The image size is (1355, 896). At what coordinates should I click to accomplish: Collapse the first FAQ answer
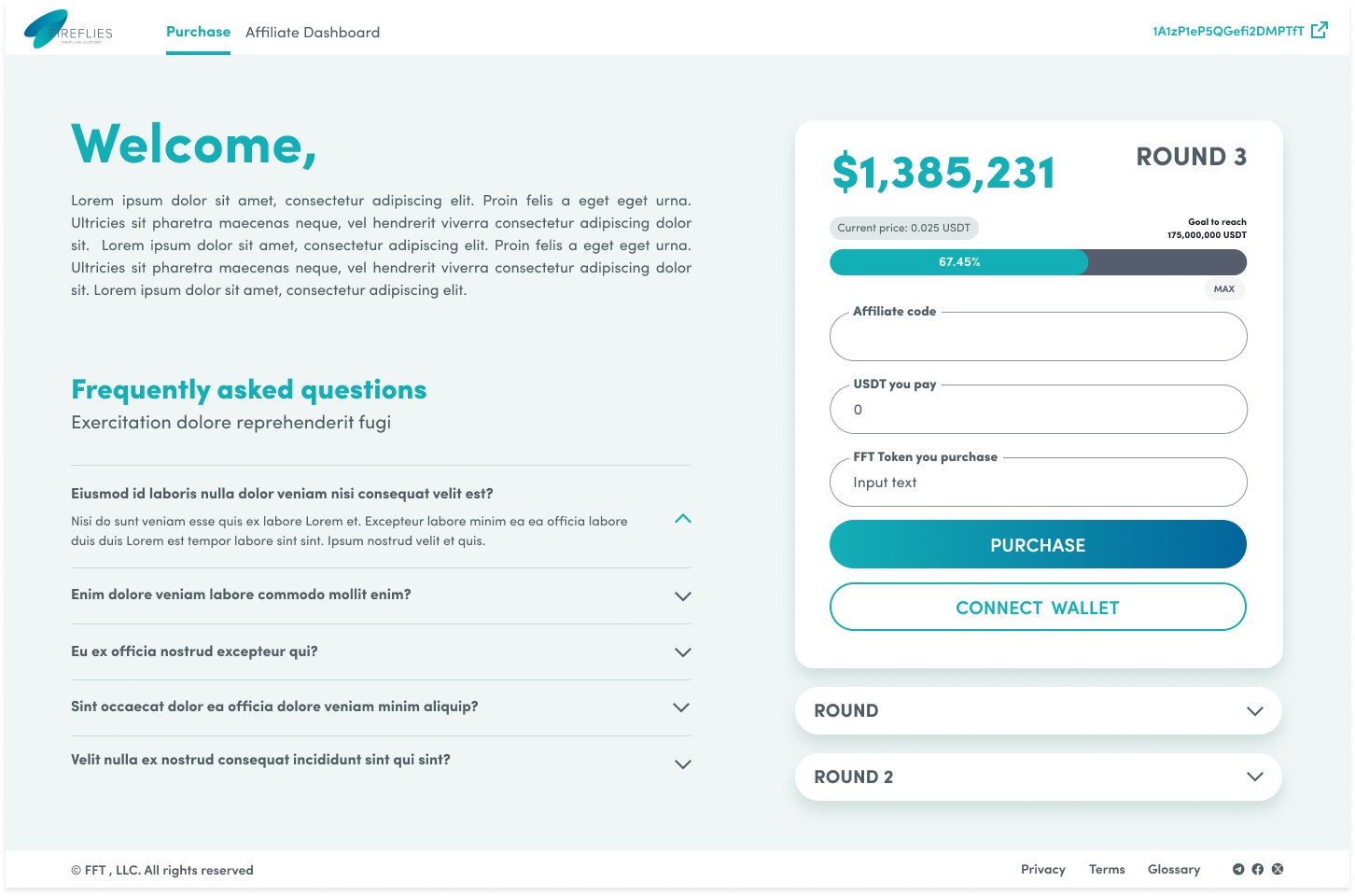(683, 519)
